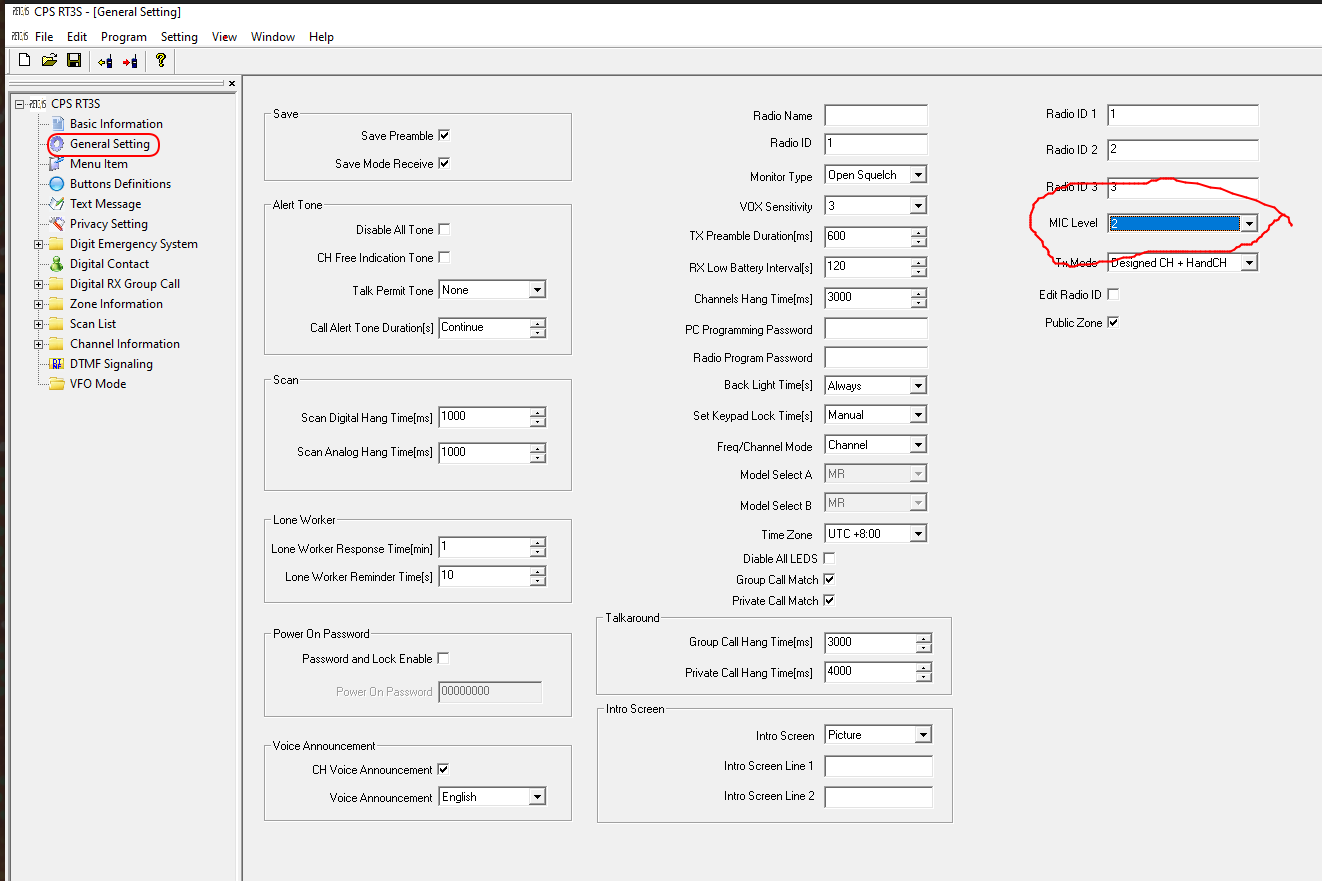Image resolution: width=1322 pixels, height=881 pixels.
Task: Open the Monitor Type dropdown
Action: point(918,175)
